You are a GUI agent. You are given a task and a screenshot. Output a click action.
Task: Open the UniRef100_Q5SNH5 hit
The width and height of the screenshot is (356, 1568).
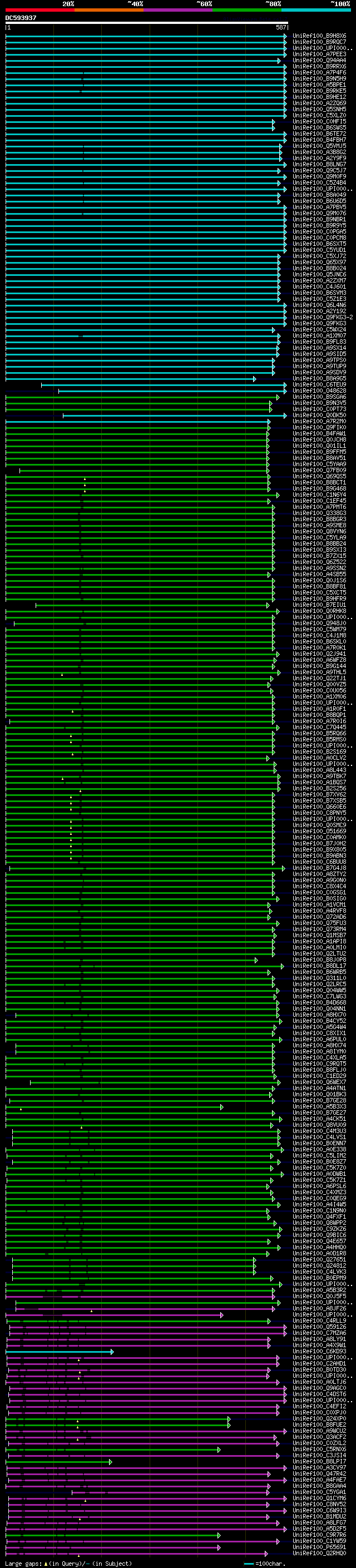pos(319,109)
